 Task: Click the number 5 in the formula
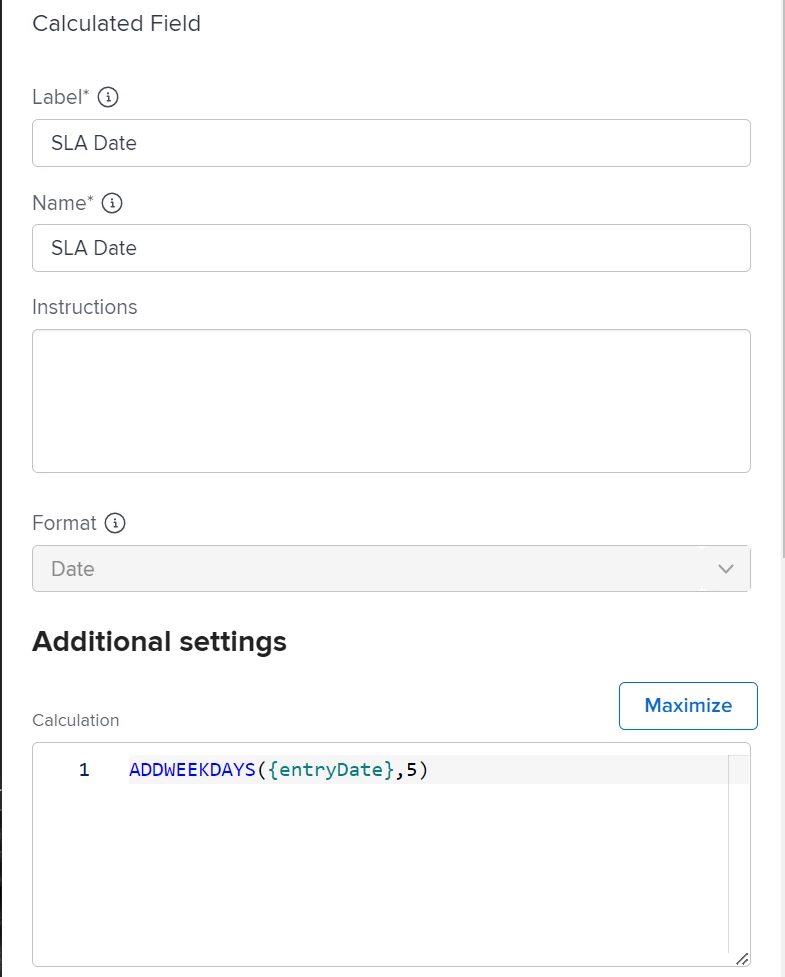411,770
